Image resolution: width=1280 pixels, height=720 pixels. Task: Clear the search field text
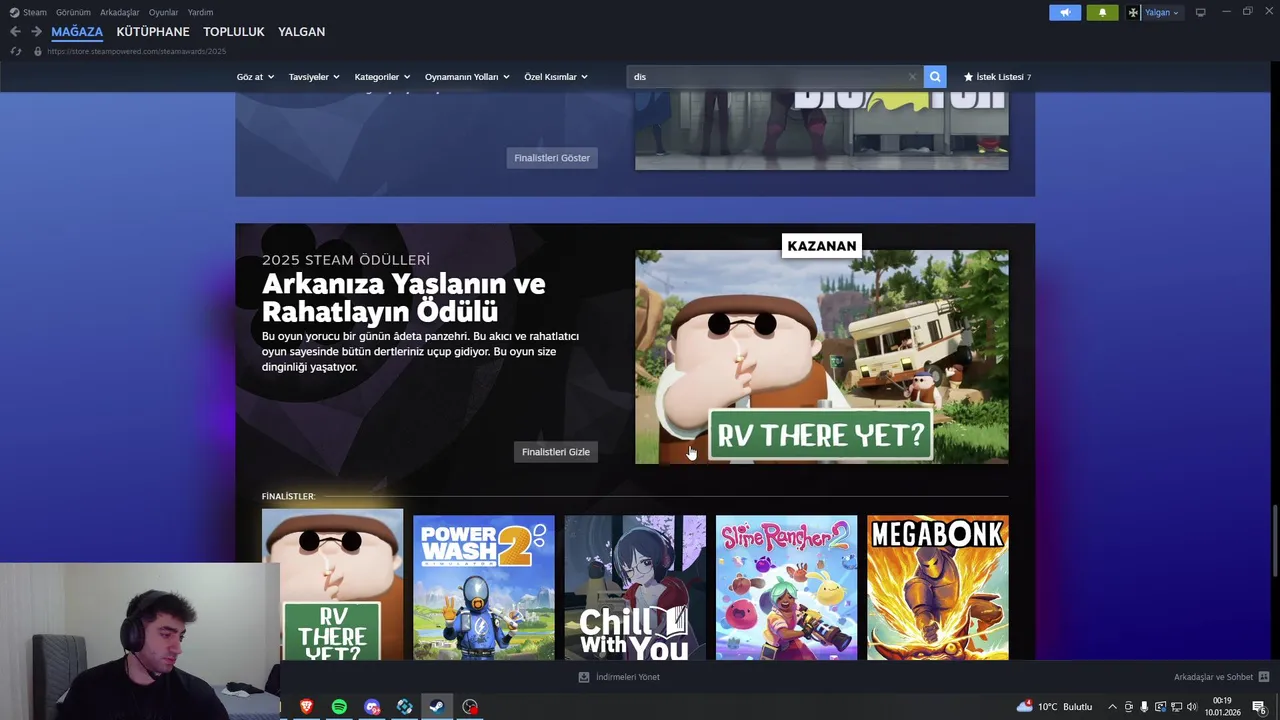click(x=912, y=77)
